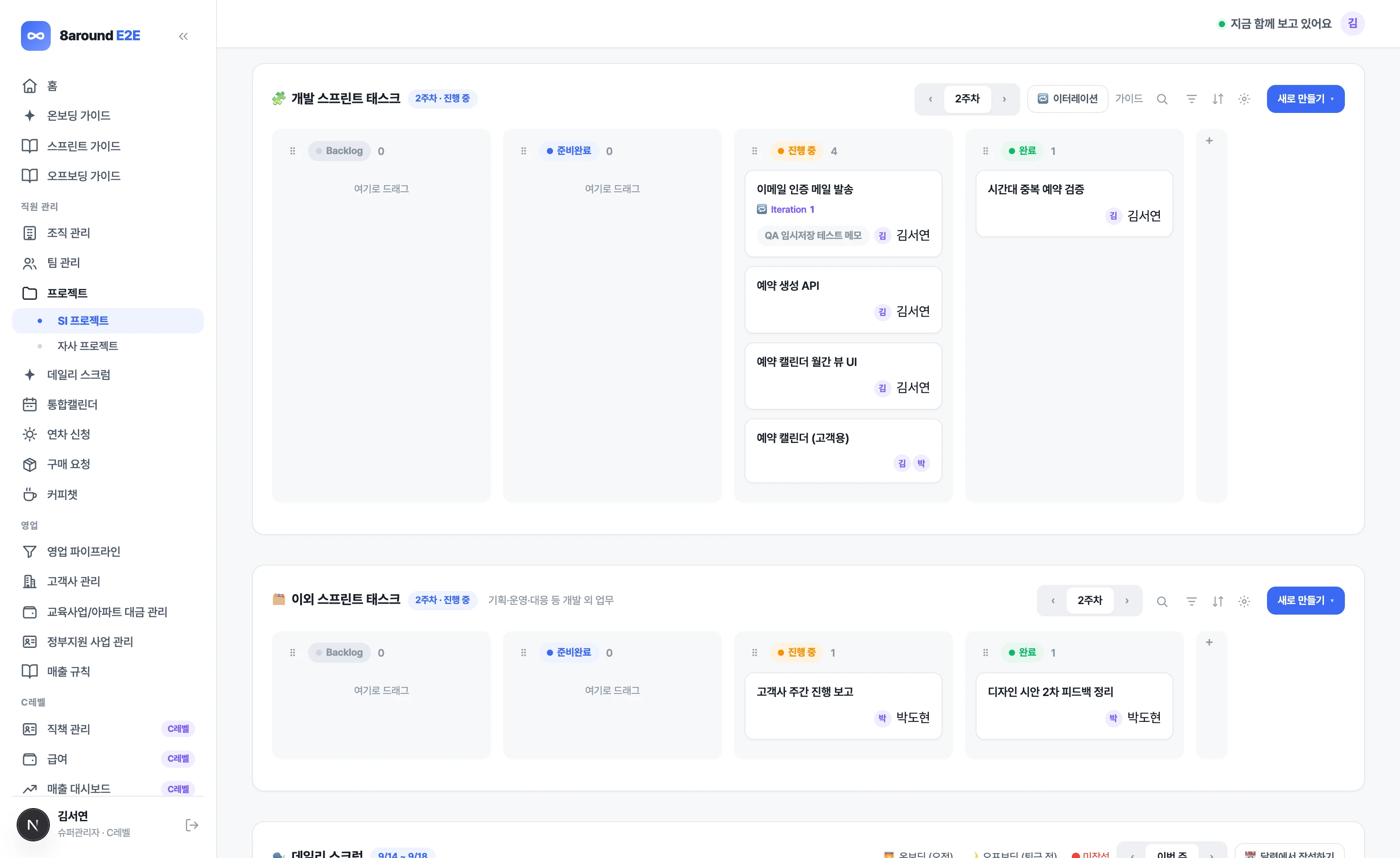Open the 디자인 시안 2차 피드백 정리 card
The height and width of the screenshot is (858, 1400).
point(1074,706)
